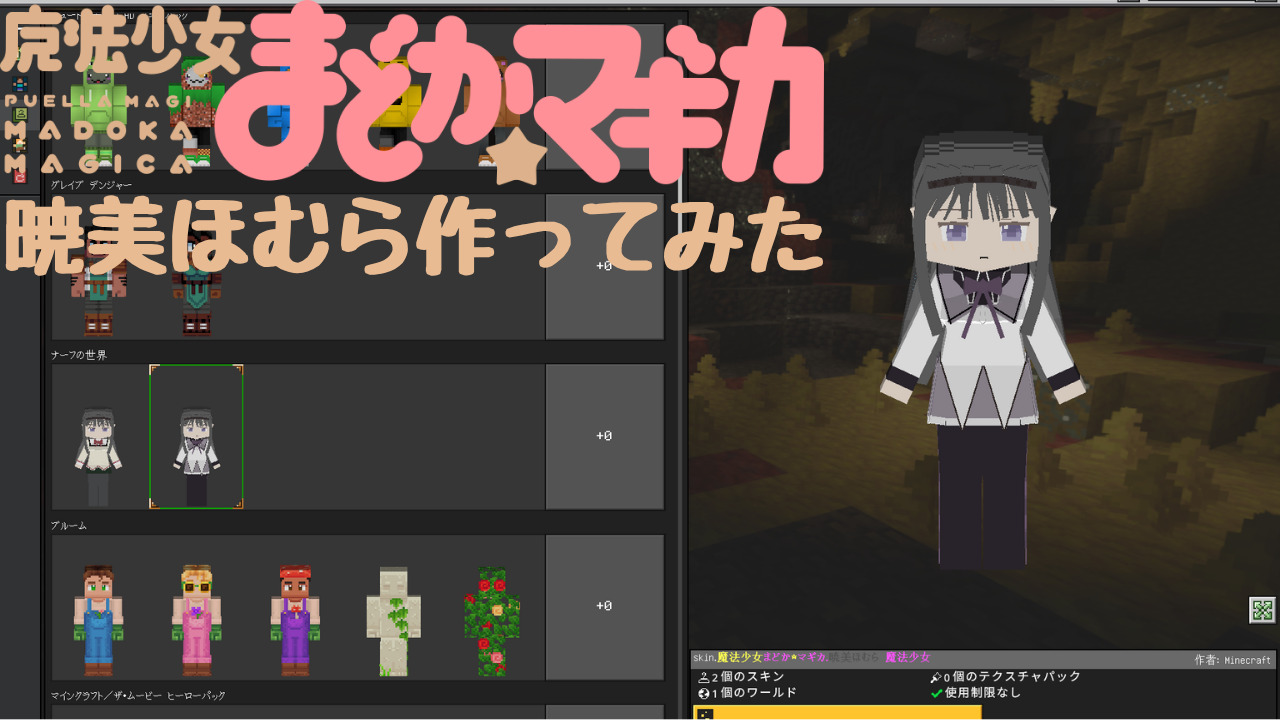
Task: Click the globe icon beside 1個のワールド
Action: tap(703, 692)
